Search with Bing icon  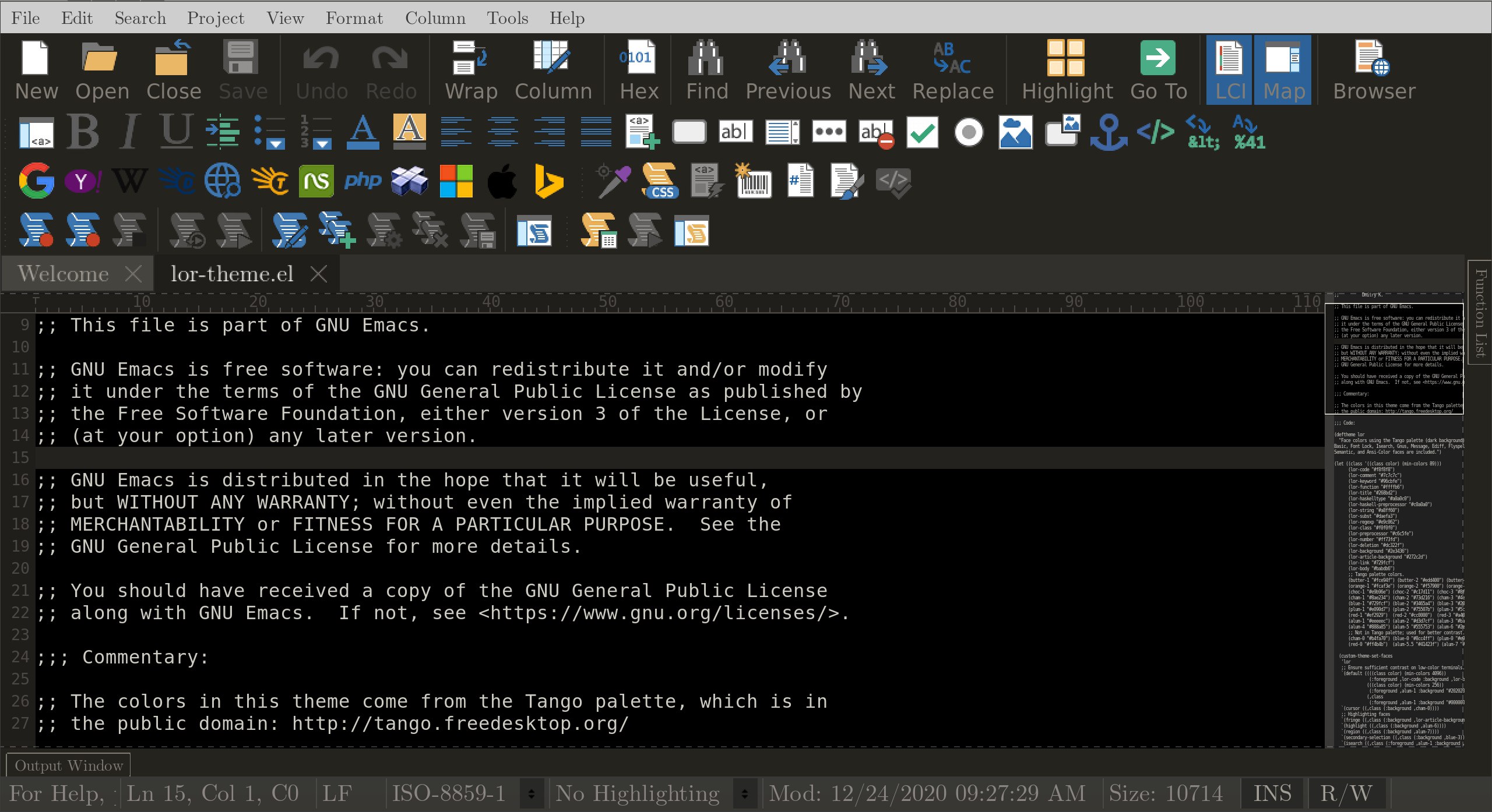click(x=549, y=181)
